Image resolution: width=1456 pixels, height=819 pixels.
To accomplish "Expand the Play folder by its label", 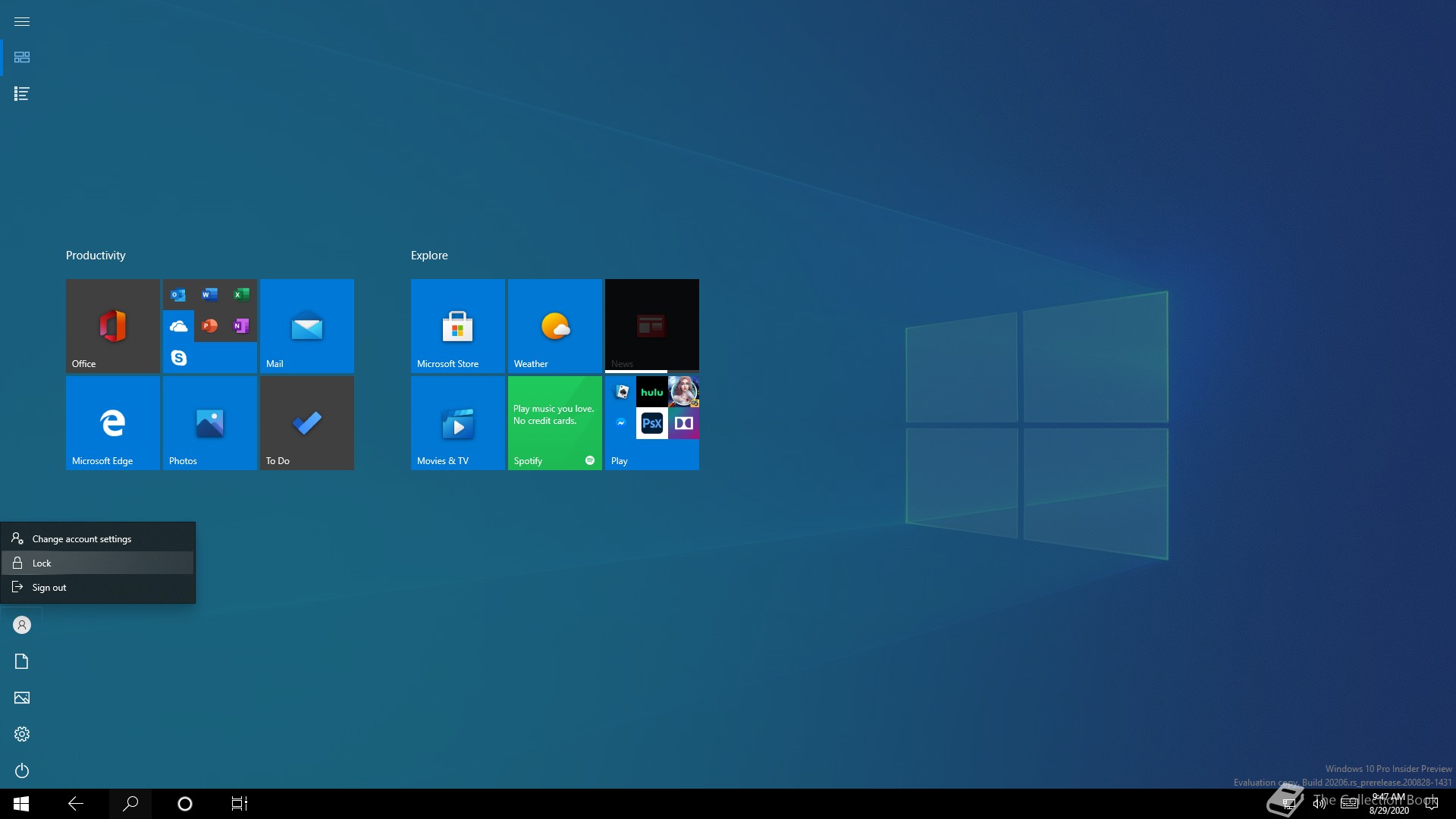I will point(620,461).
